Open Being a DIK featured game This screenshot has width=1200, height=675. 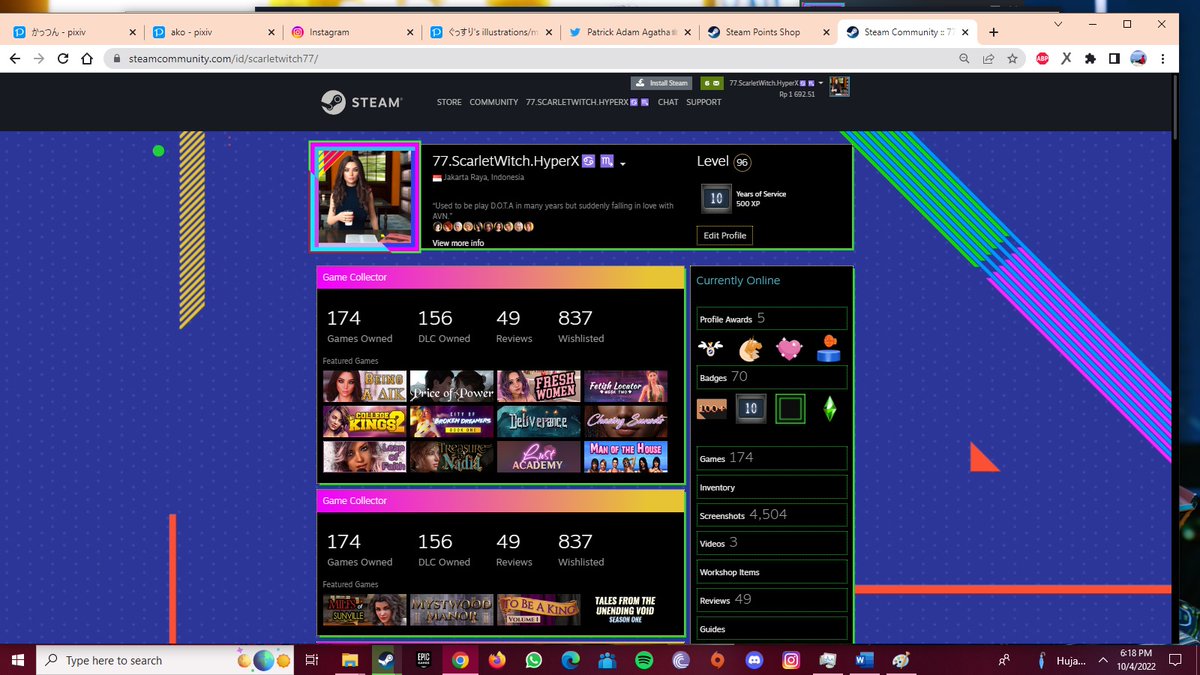pyautogui.click(x=364, y=386)
